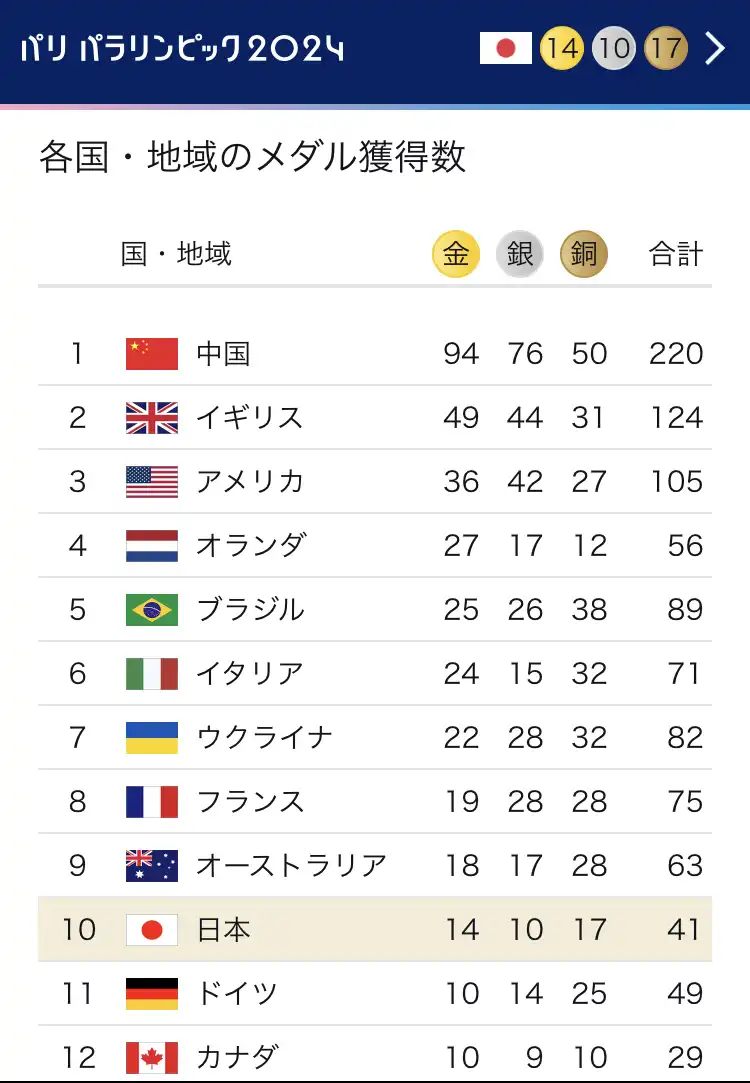Click the 銅 bronze column header icon
The image size is (750, 1083).
click(x=584, y=254)
